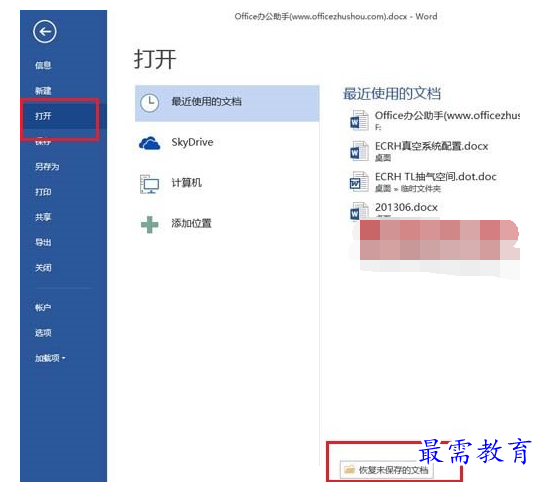Click Word icon beside 201306.docx

[x=359, y=211]
